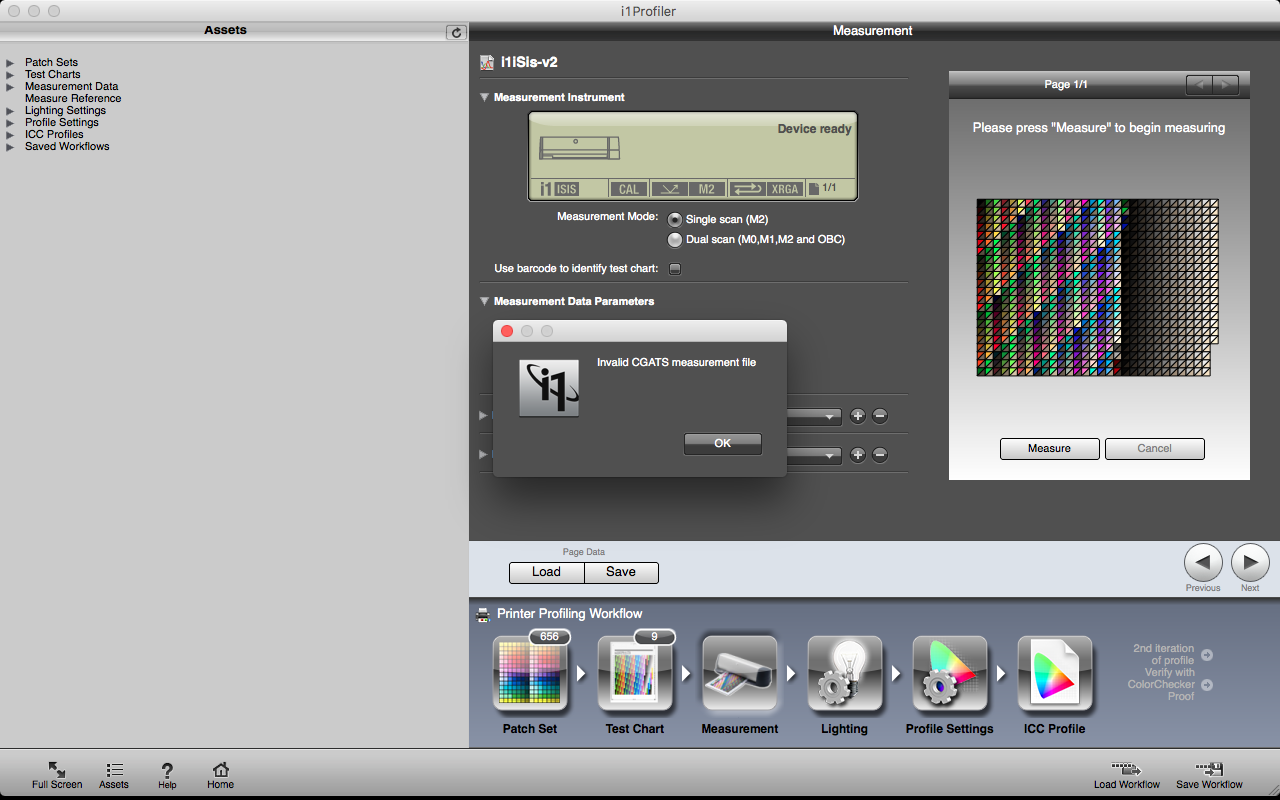Click the upper minus button in parameters

pos(880,416)
